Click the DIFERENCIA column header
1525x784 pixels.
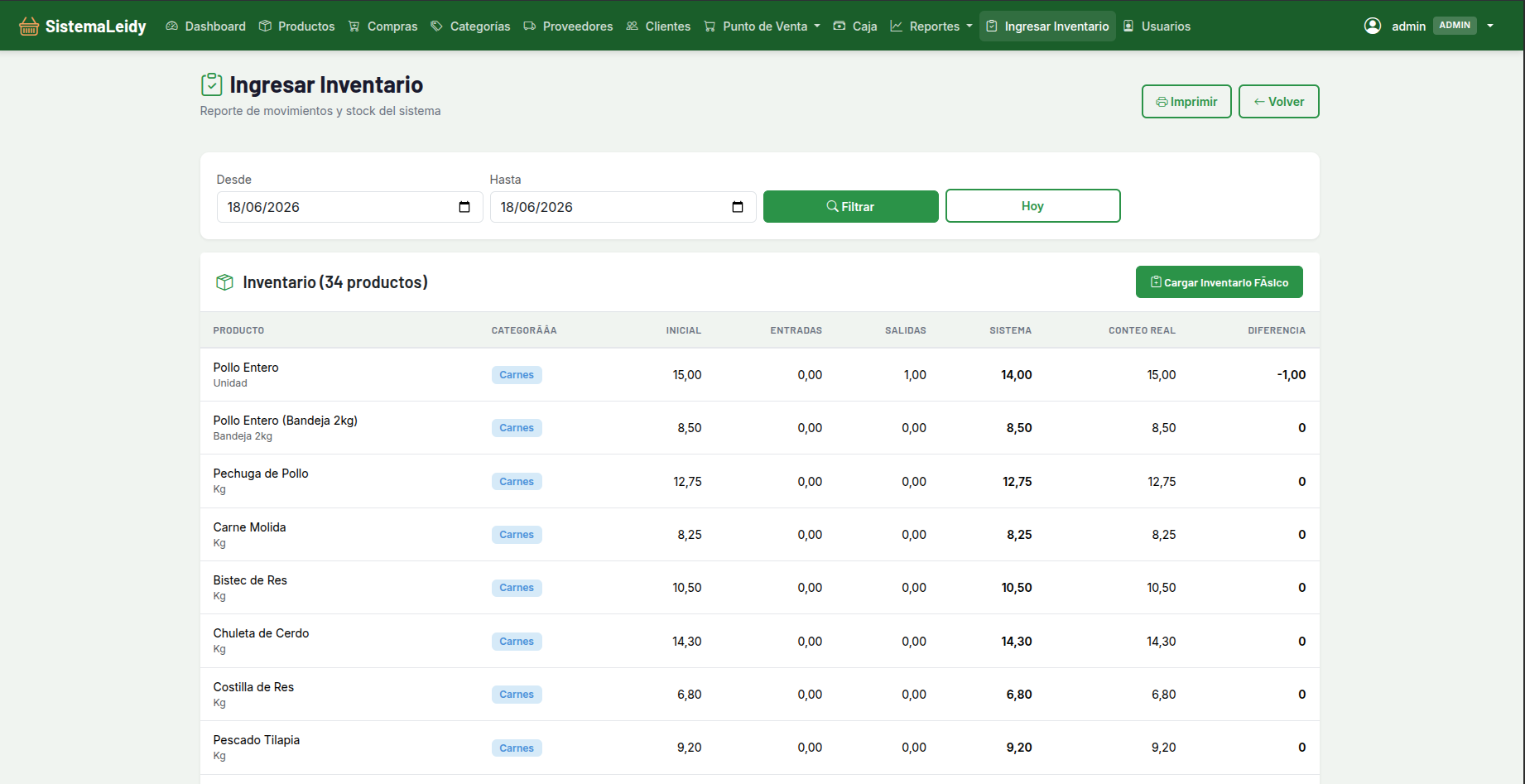click(x=1277, y=330)
